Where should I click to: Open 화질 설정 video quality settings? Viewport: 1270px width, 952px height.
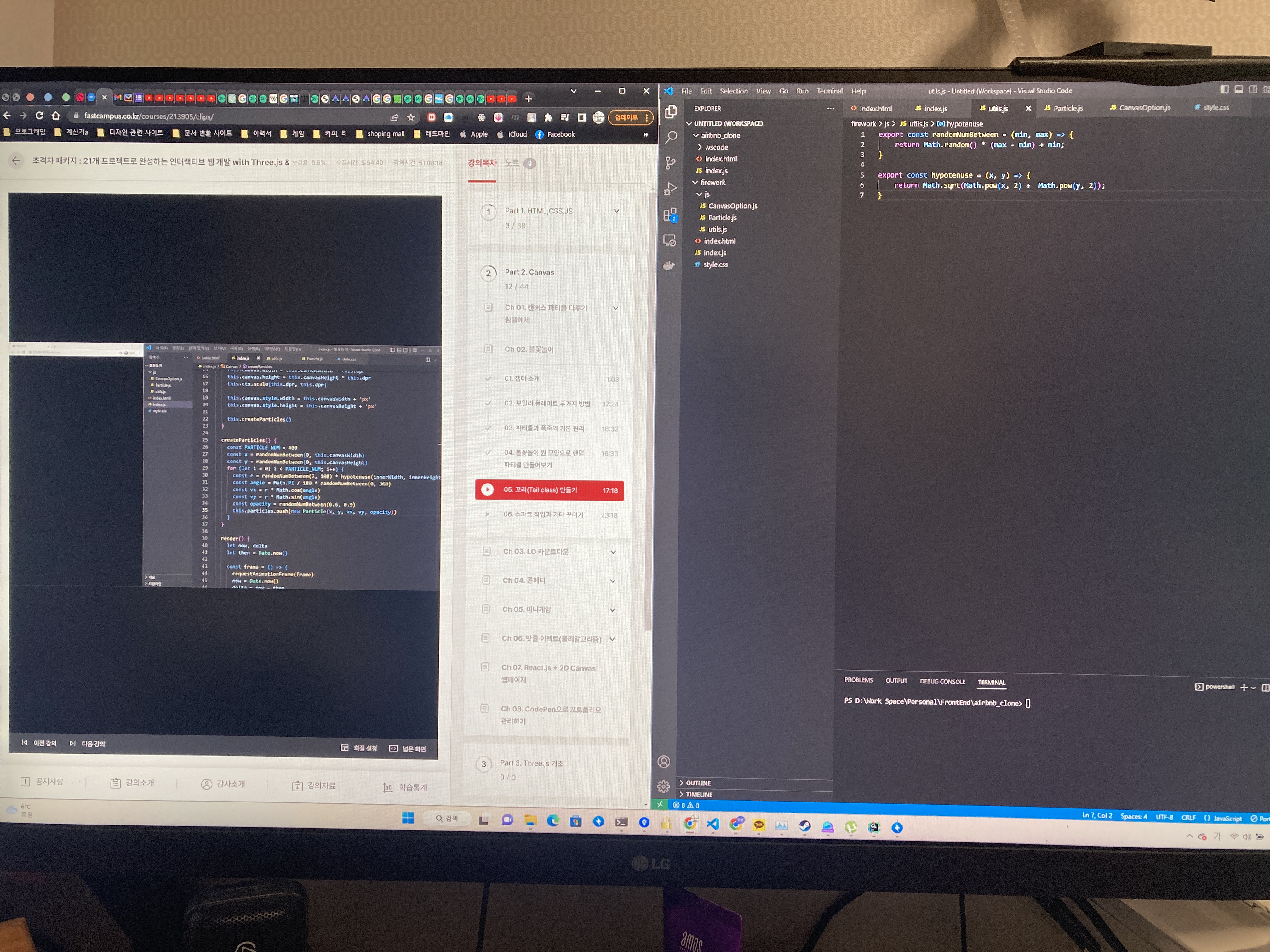point(359,748)
